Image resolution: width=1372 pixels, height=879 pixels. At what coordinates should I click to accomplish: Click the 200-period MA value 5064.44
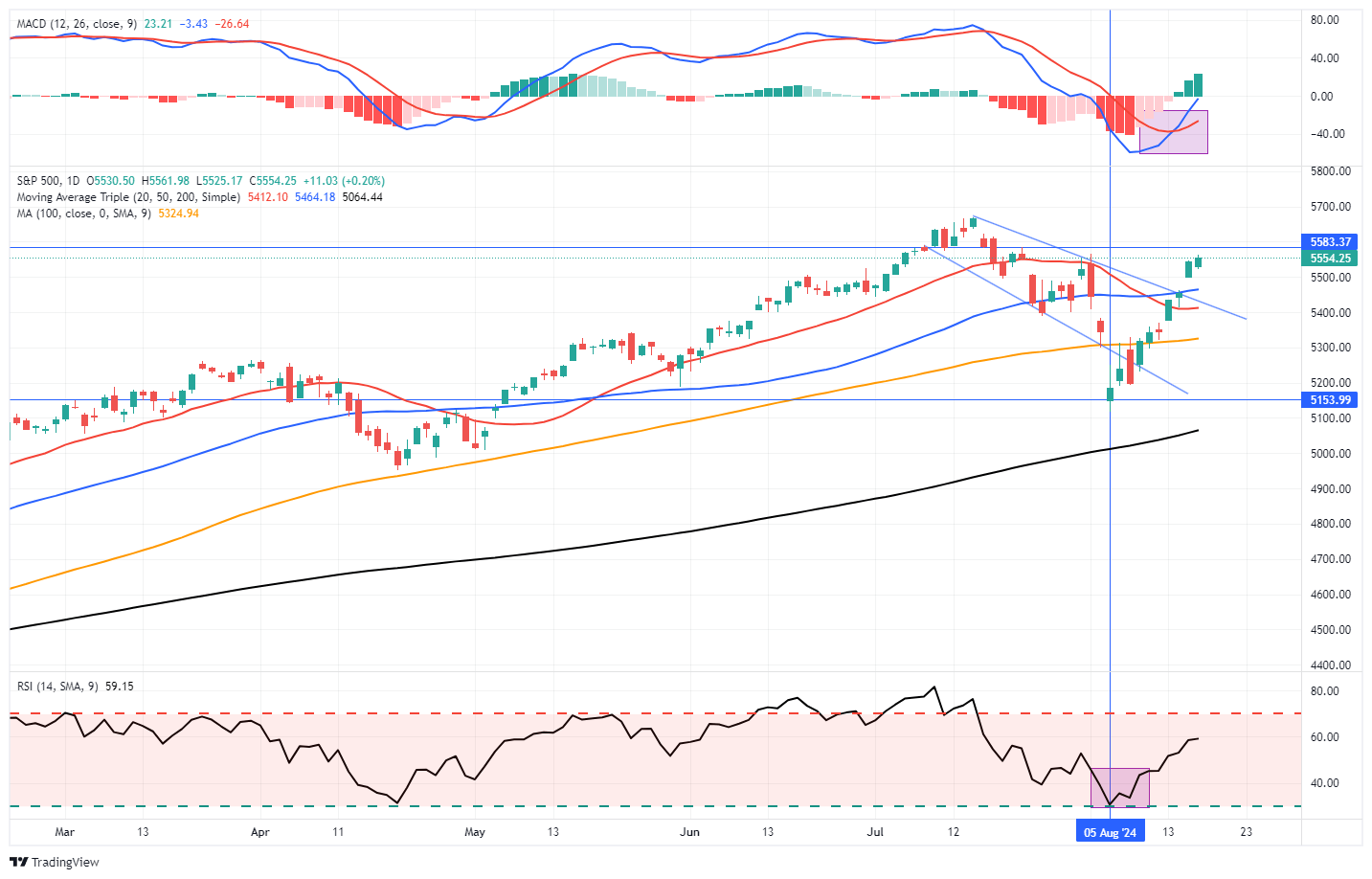pyautogui.click(x=363, y=197)
